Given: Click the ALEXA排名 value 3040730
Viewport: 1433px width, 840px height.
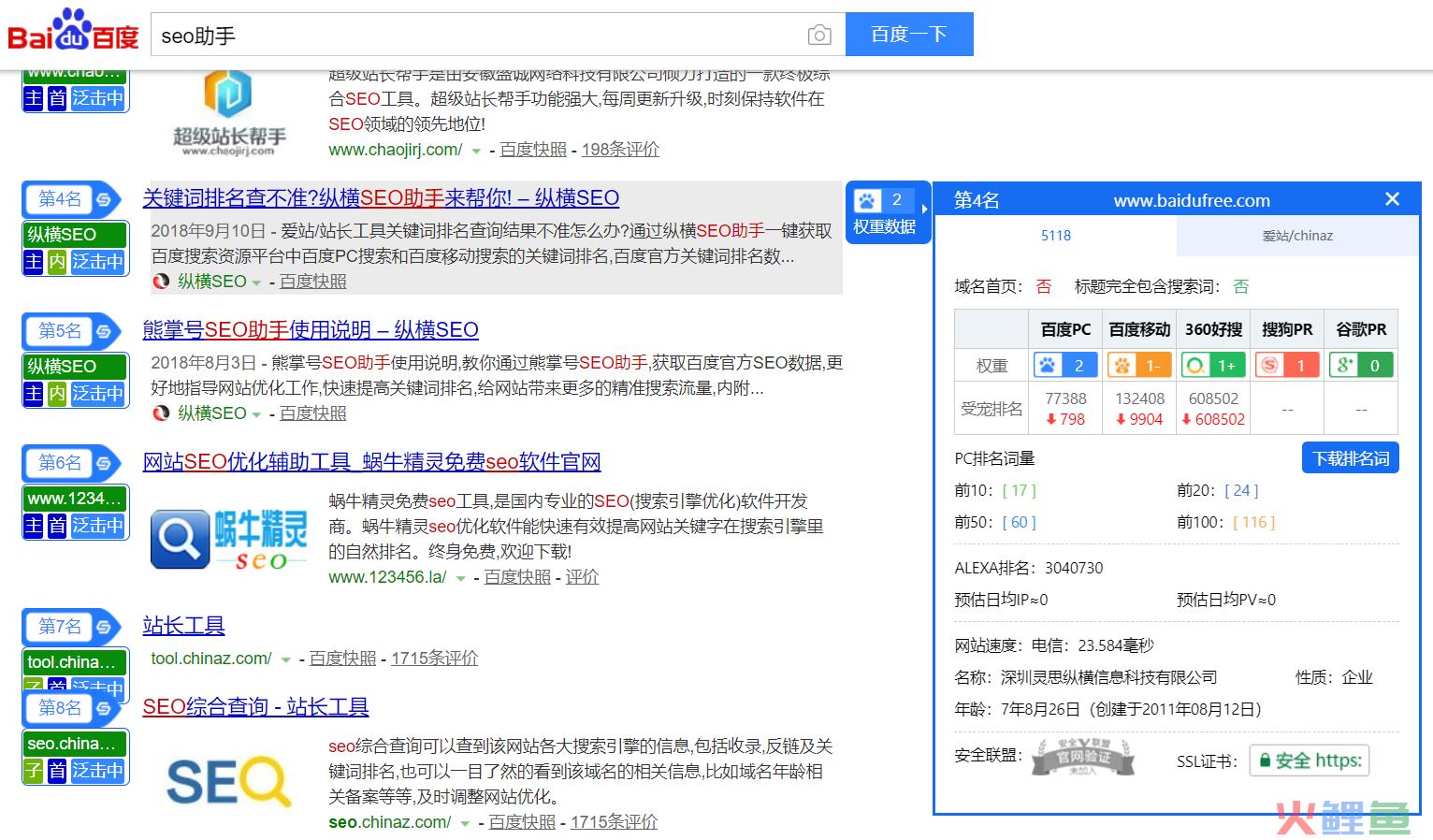Looking at the screenshot, I should (1074, 568).
